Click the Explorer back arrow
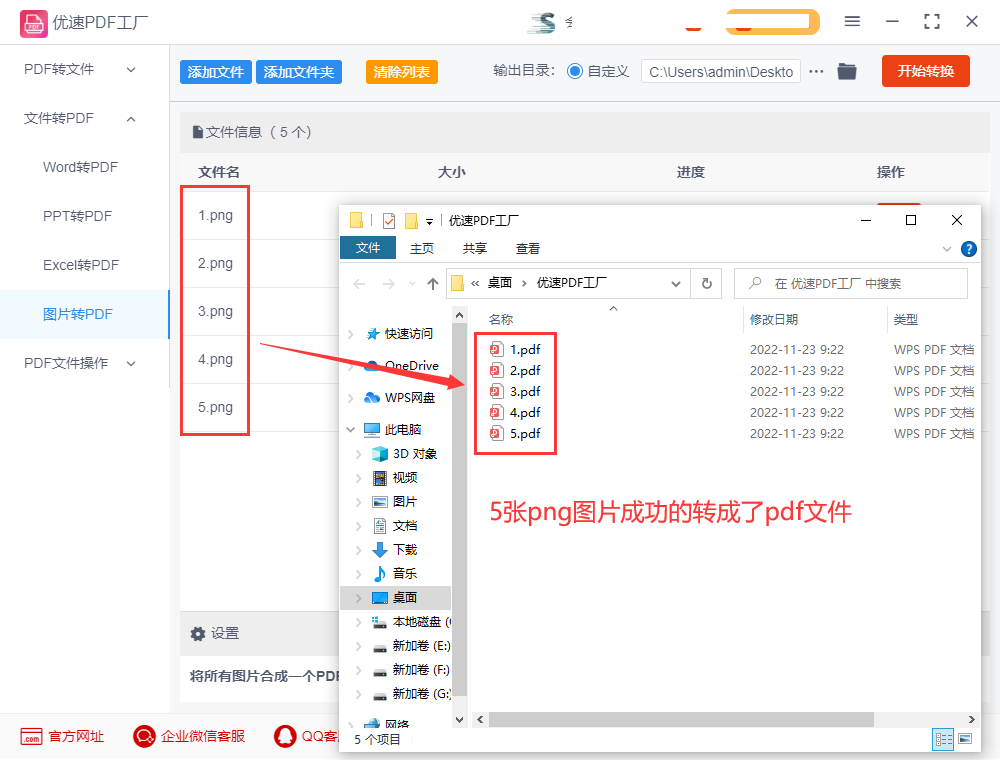 [359, 284]
